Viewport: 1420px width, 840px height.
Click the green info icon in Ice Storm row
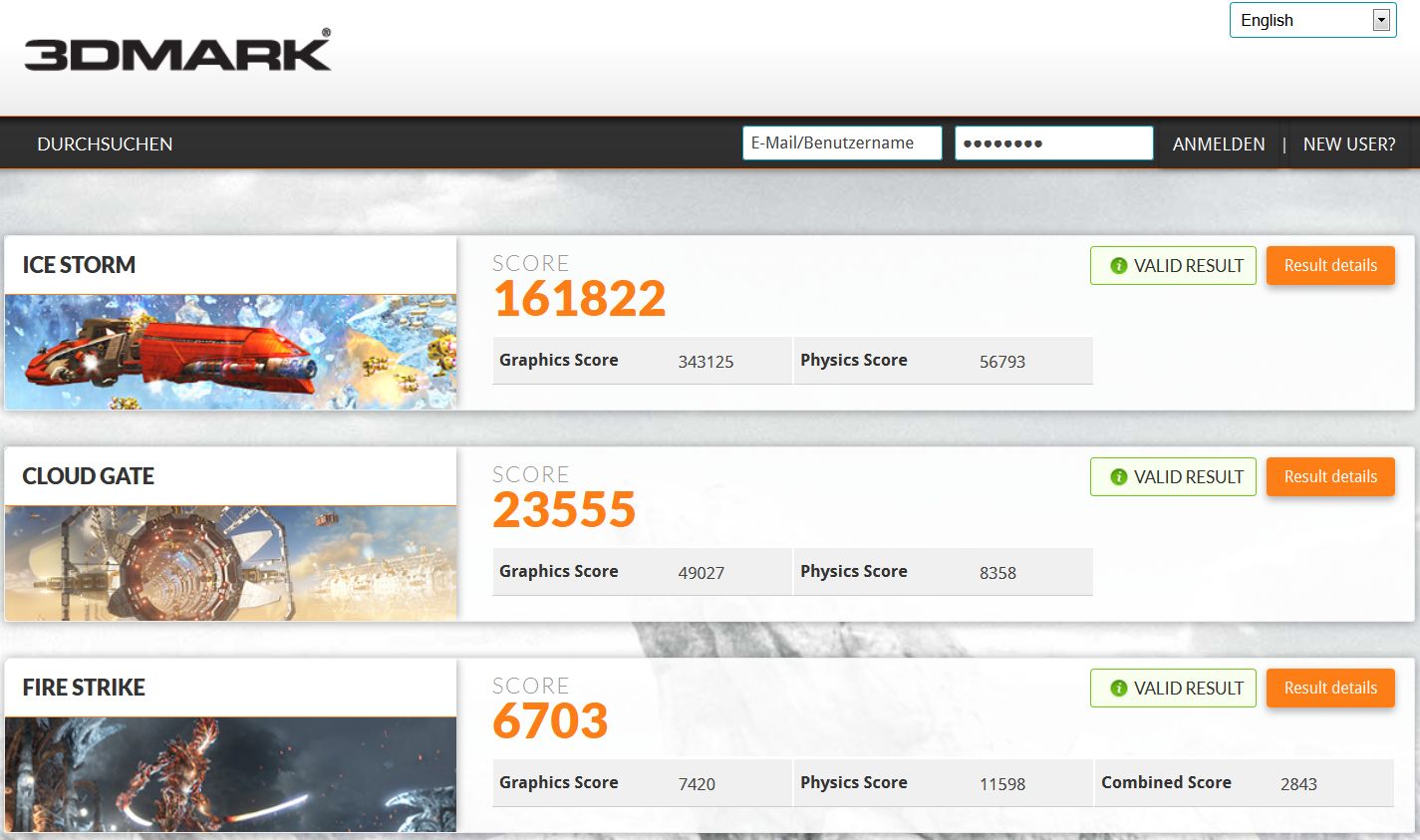click(x=1118, y=266)
